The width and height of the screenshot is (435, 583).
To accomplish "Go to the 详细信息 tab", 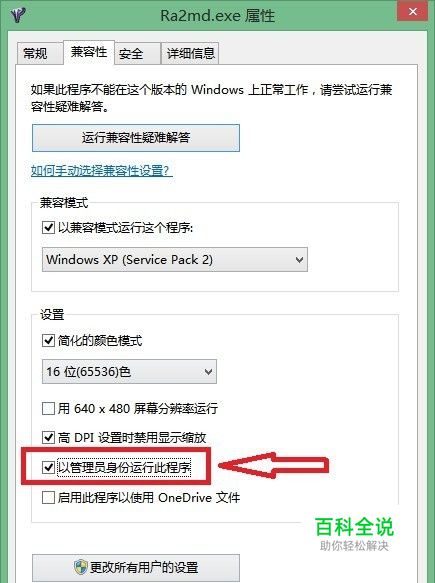I will [190, 54].
